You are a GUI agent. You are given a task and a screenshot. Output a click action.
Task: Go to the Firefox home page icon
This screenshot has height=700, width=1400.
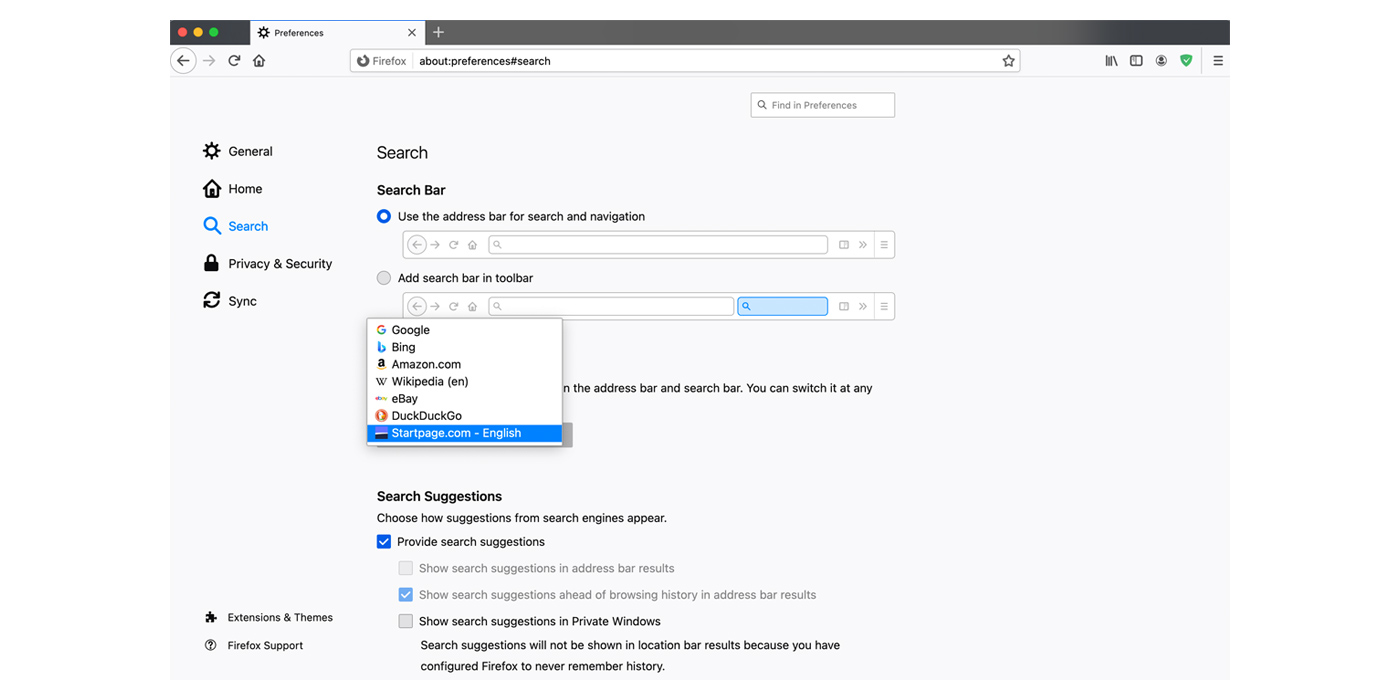(259, 61)
